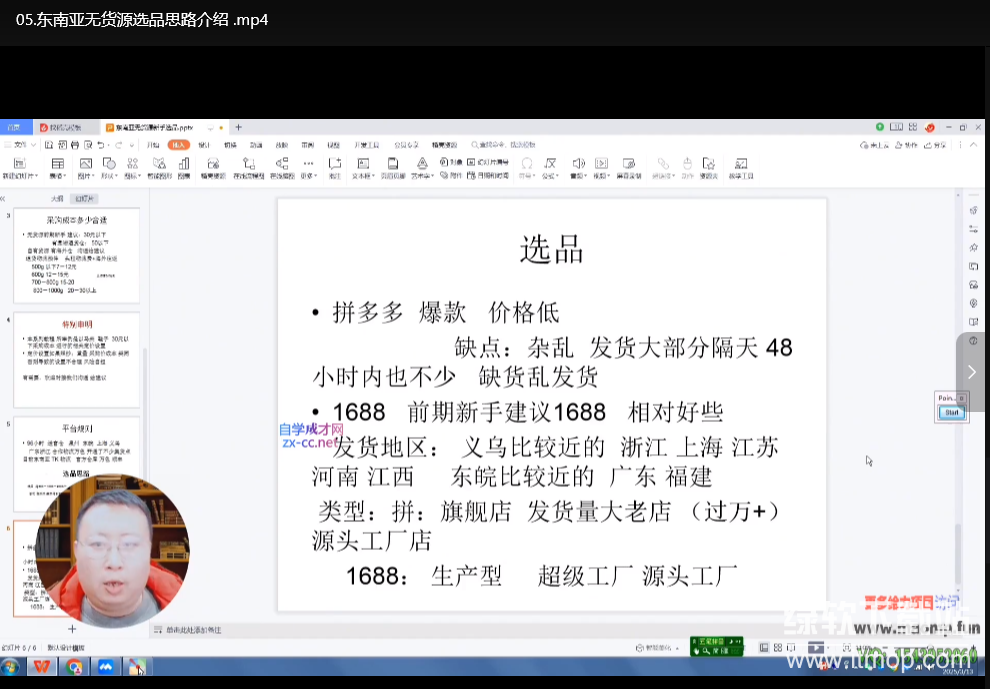
Task: Click the Video insert icon
Action: 601,164
